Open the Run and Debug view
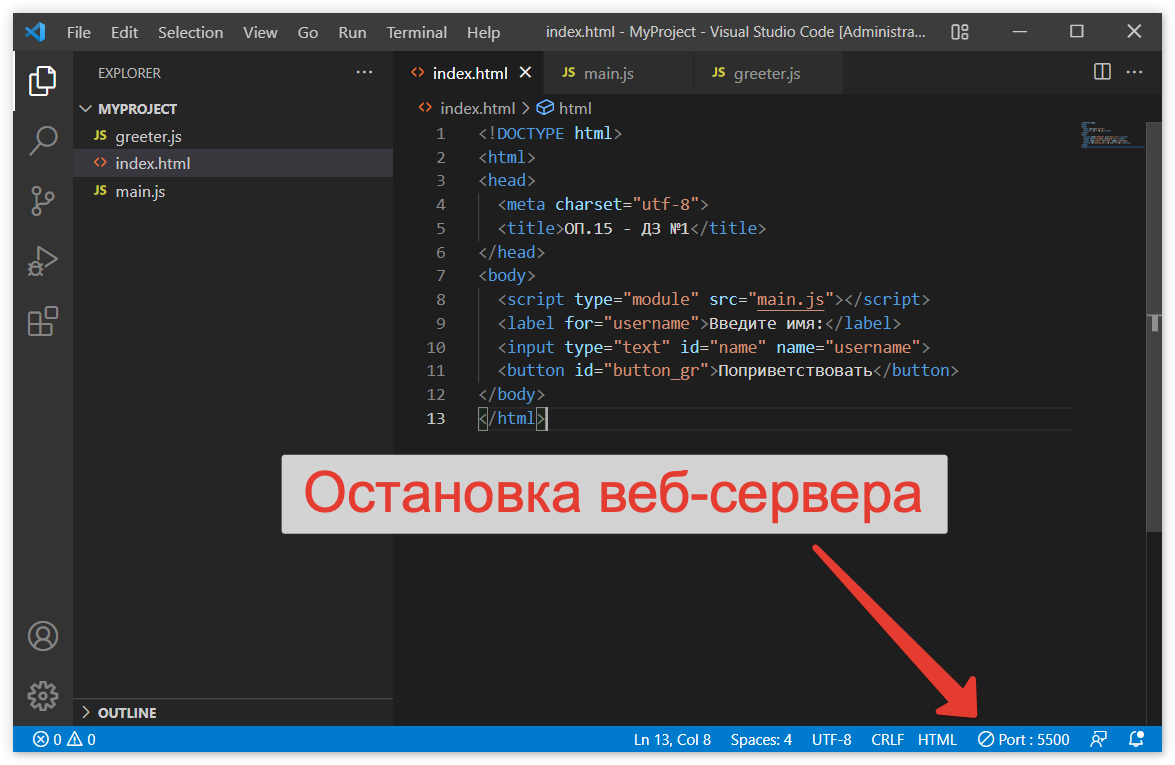 click(42, 261)
